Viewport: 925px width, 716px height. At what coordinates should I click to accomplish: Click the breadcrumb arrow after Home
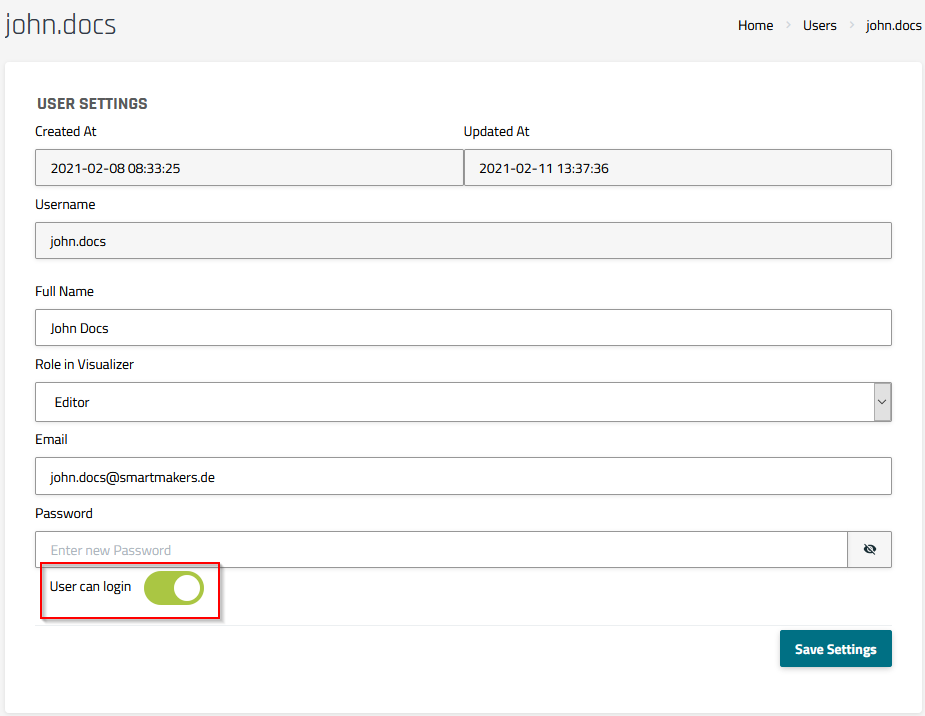(x=788, y=26)
